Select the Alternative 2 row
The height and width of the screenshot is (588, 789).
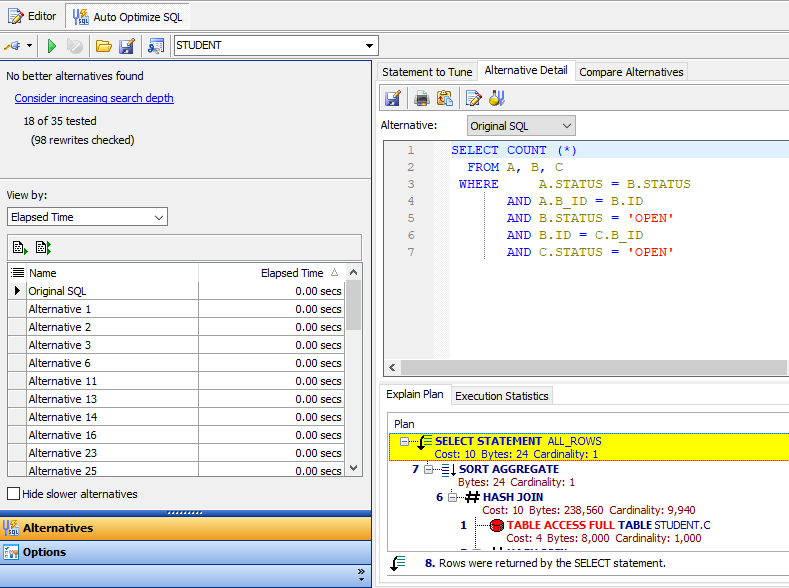click(176, 327)
